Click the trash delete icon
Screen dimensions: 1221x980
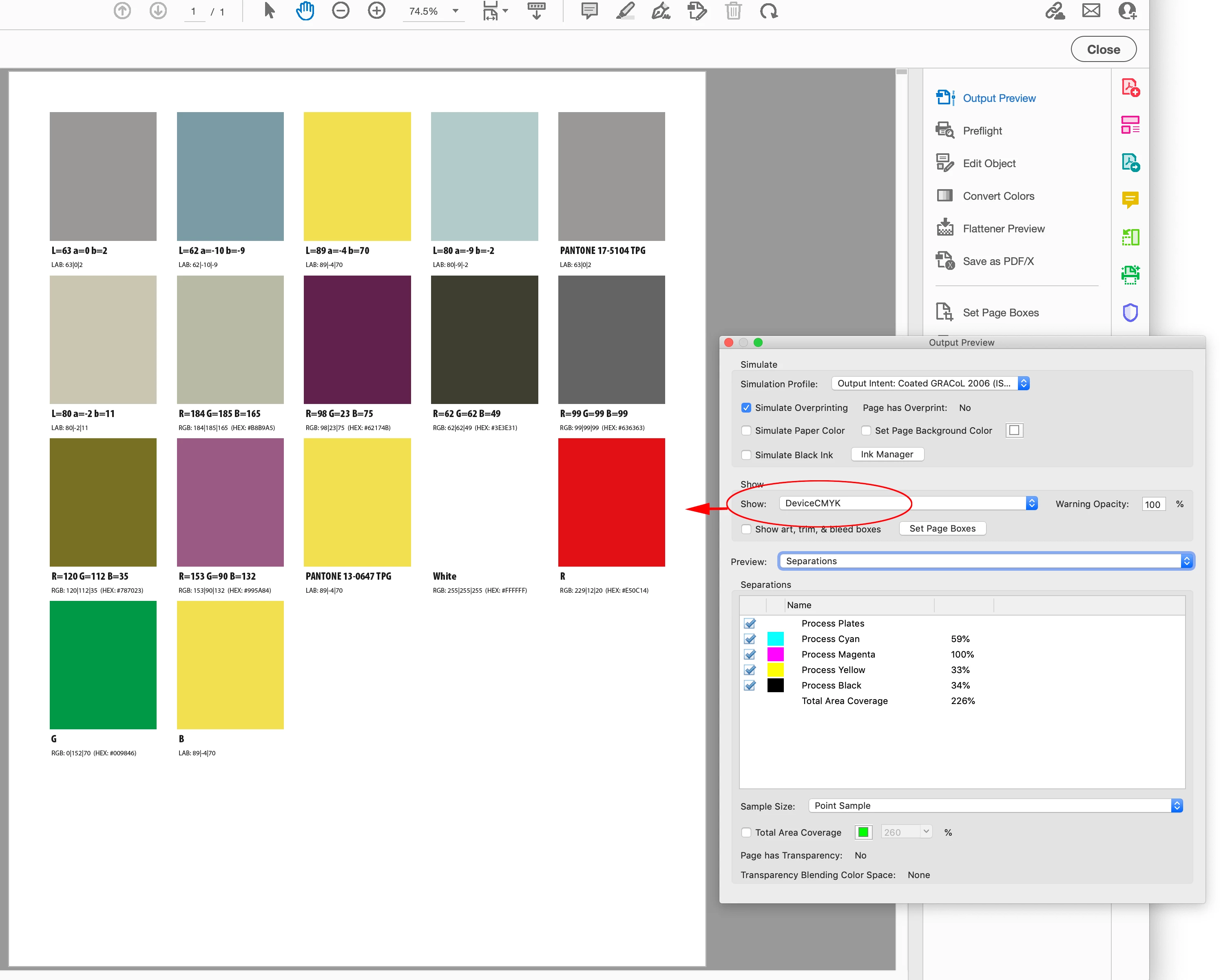733,11
